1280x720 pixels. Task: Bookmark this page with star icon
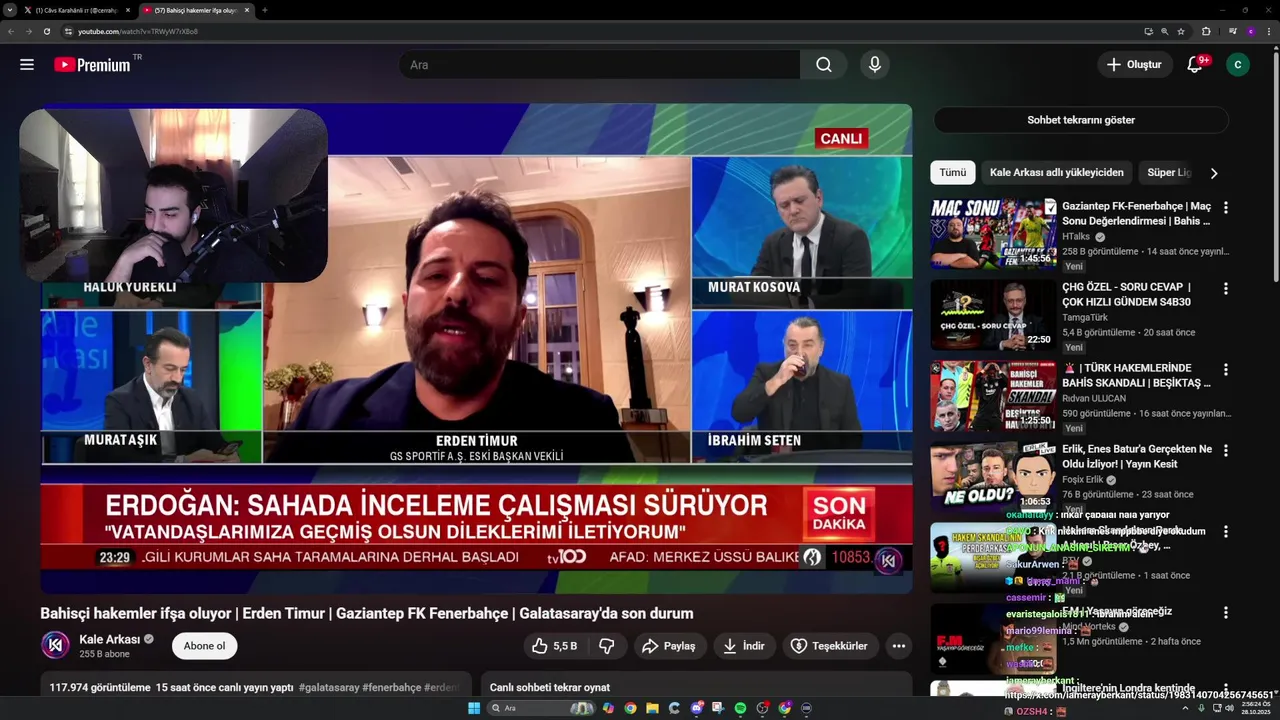pyautogui.click(x=1180, y=31)
